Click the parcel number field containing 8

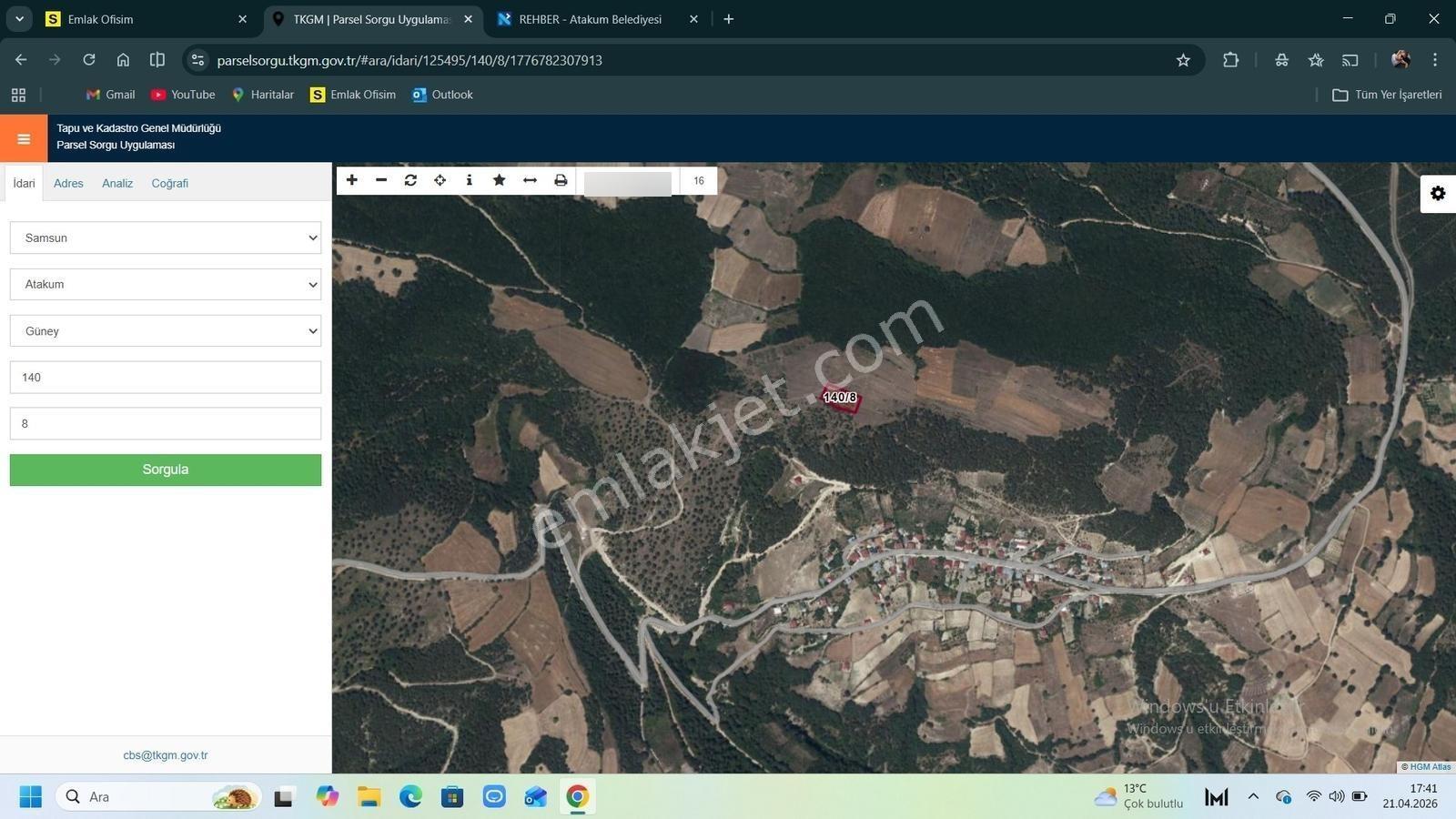(166, 423)
